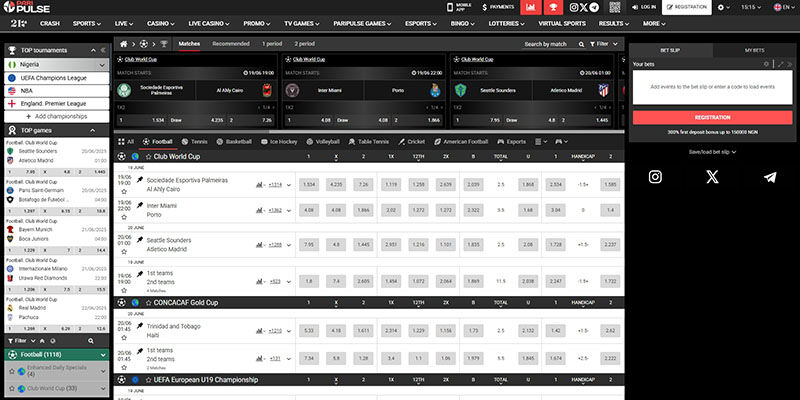This screenshot has height=400, width=800.
Task: Favorite the UEFA European U19 Championship star
Action: point(149,380)
